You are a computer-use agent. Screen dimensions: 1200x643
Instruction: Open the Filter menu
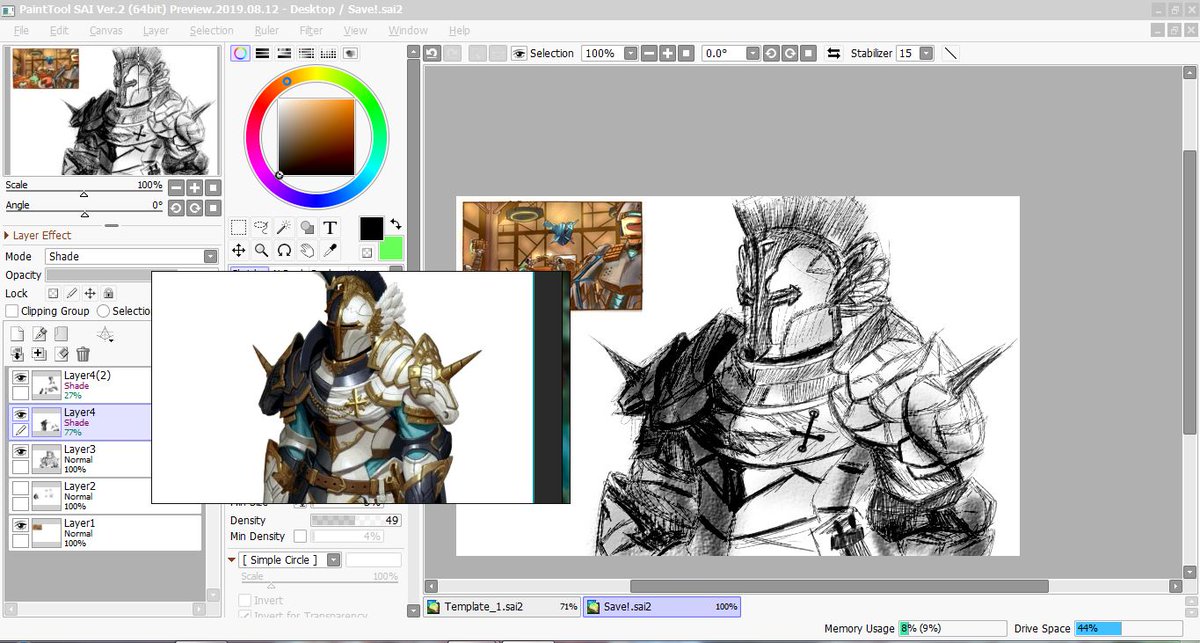[x=311, y=30]
